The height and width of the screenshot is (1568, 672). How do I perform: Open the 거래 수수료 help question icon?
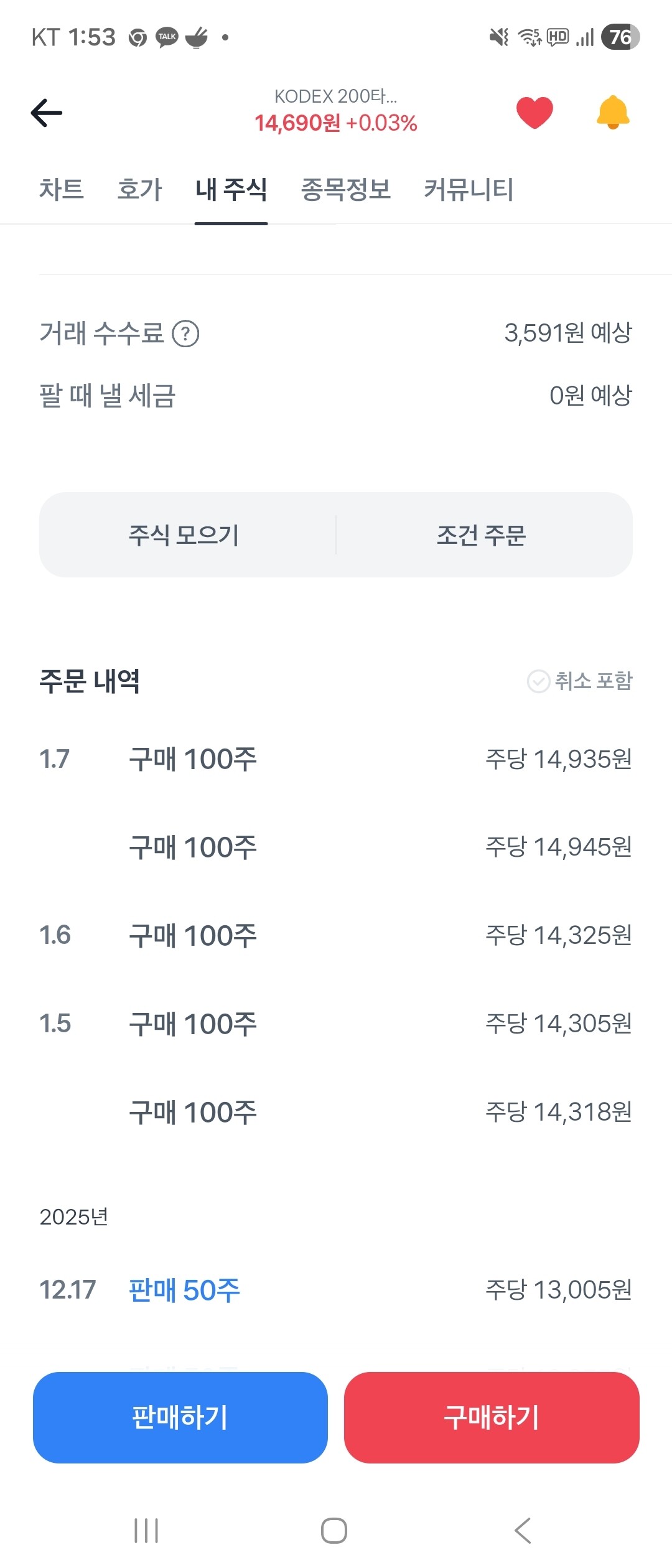pos(185,334)
